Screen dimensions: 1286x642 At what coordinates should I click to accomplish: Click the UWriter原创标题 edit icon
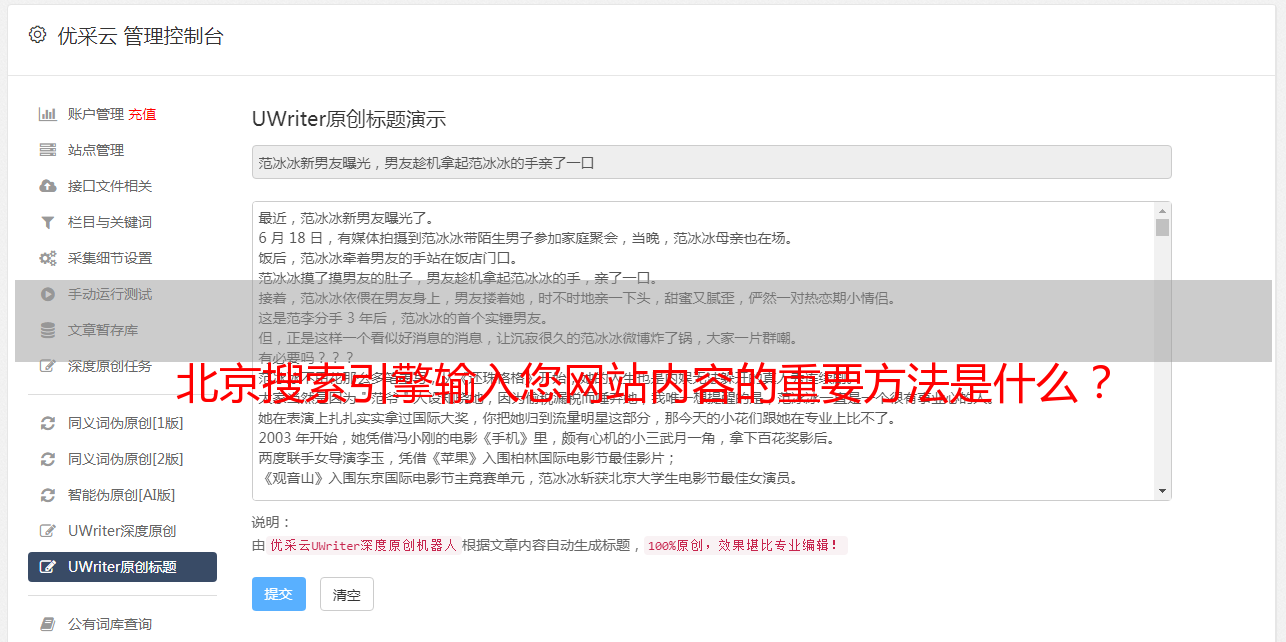point(47,567)
